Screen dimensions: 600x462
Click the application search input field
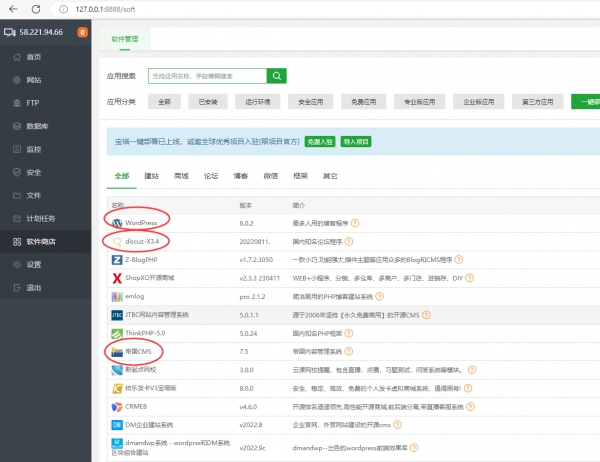[x=207, y=76]
